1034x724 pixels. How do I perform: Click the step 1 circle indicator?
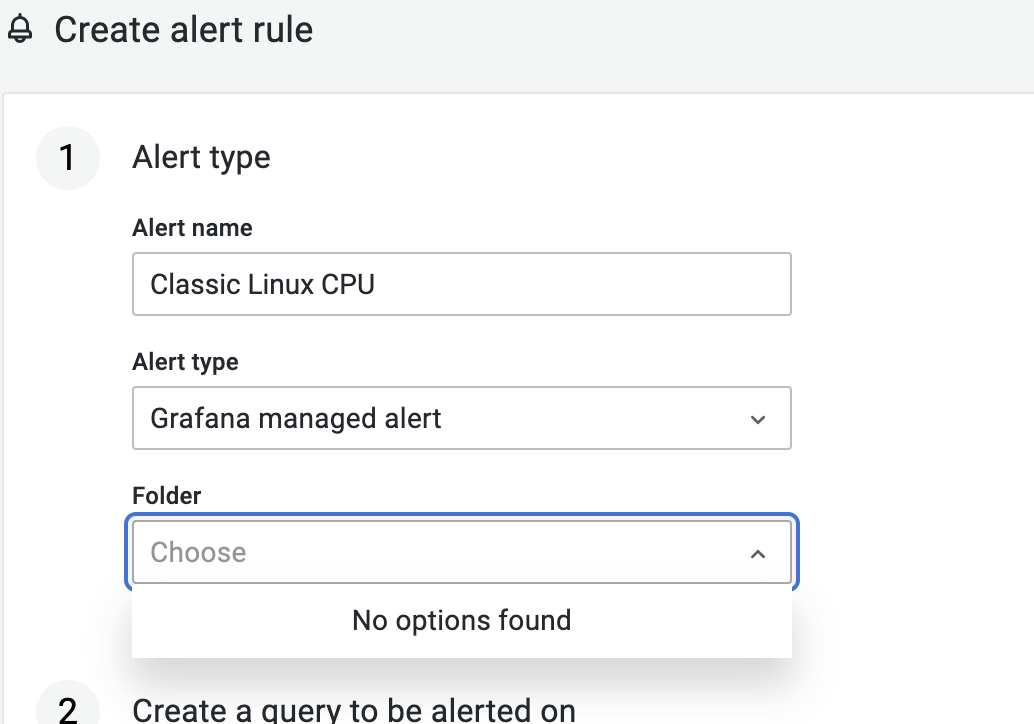pos(67,157)
